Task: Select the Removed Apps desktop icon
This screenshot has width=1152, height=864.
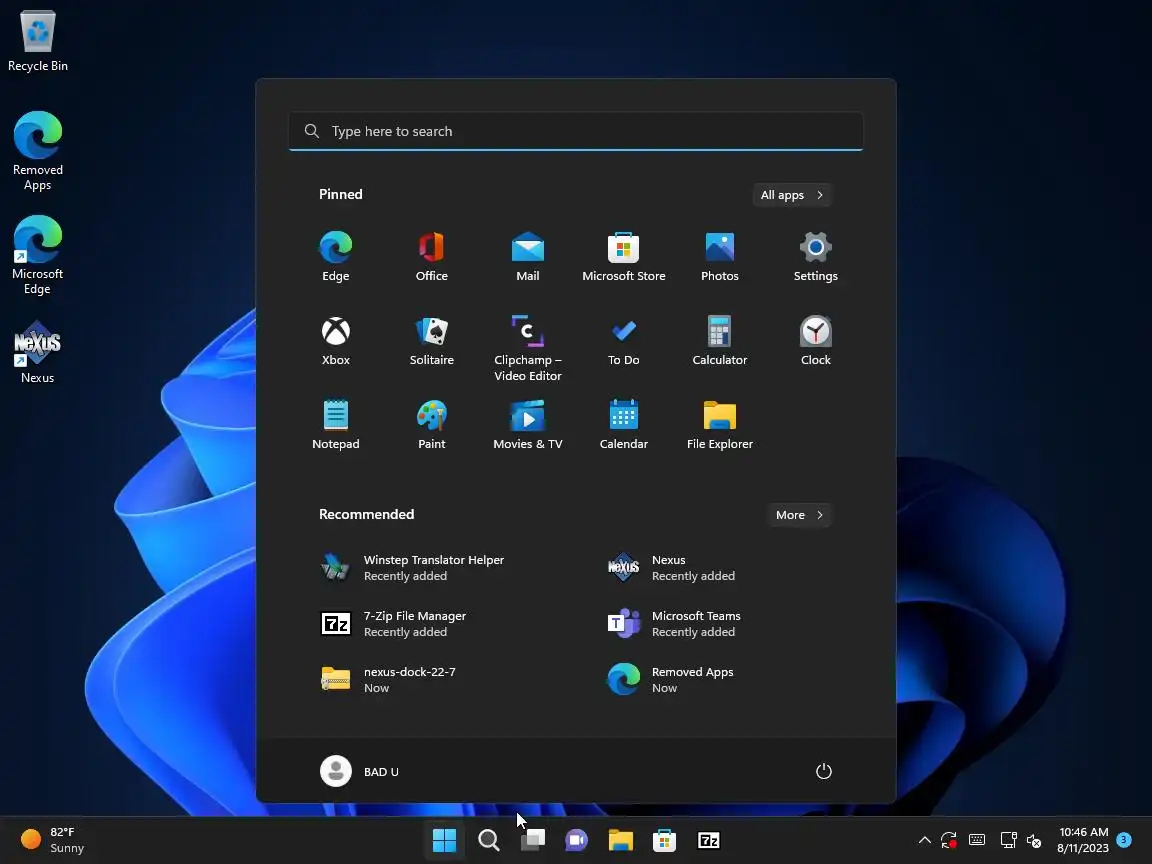Action: 37,151
